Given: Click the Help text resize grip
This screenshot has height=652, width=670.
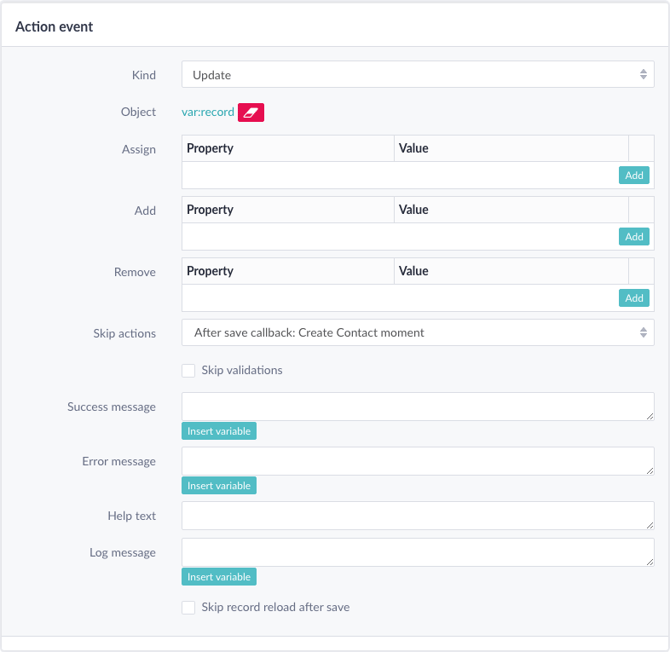Looking at the screenshot, I should (649, 526).
